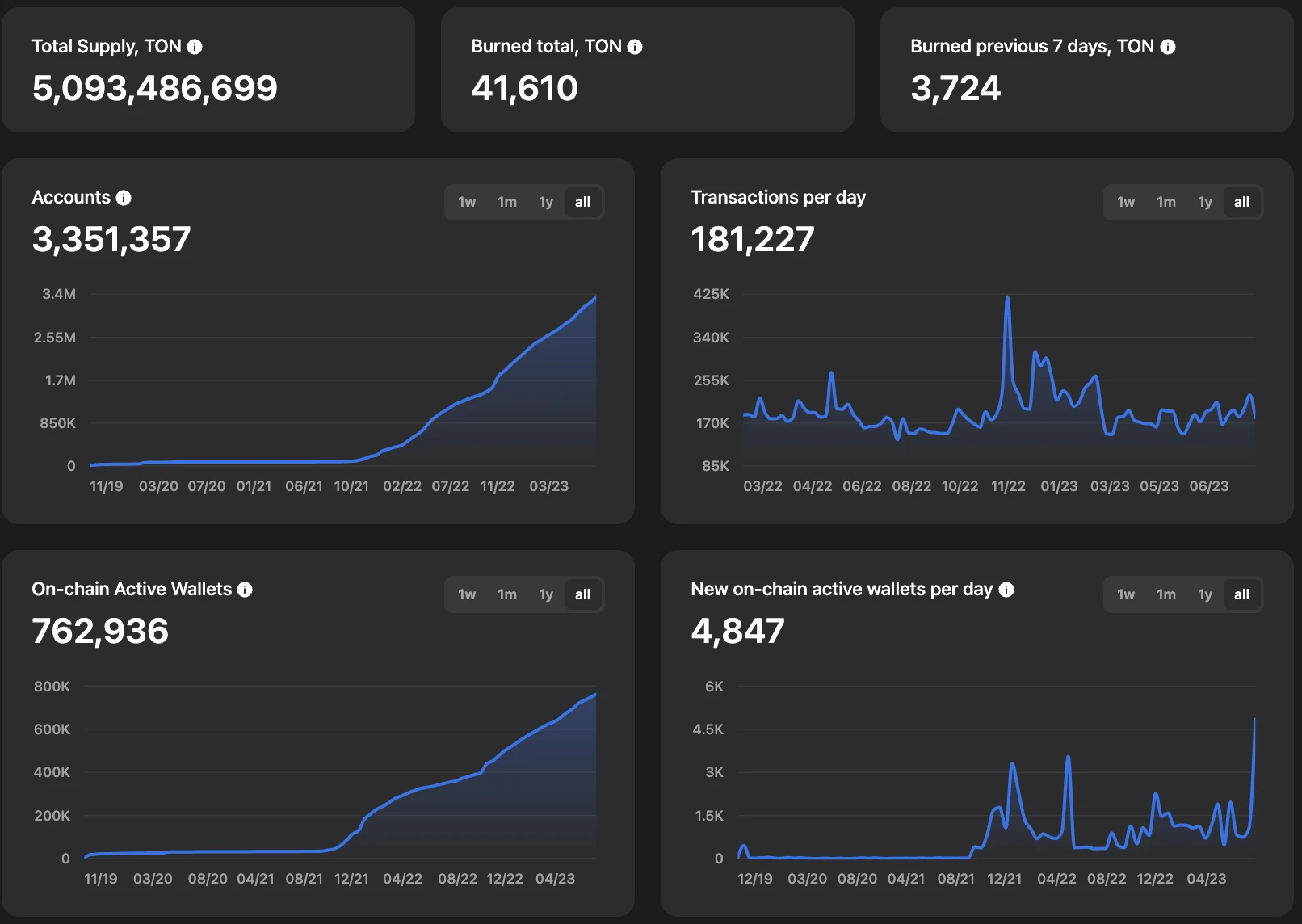
Task: Choose 'all' for On-chain Active Wallets chart
Action: pyautogui.click(x=583, y=594)
